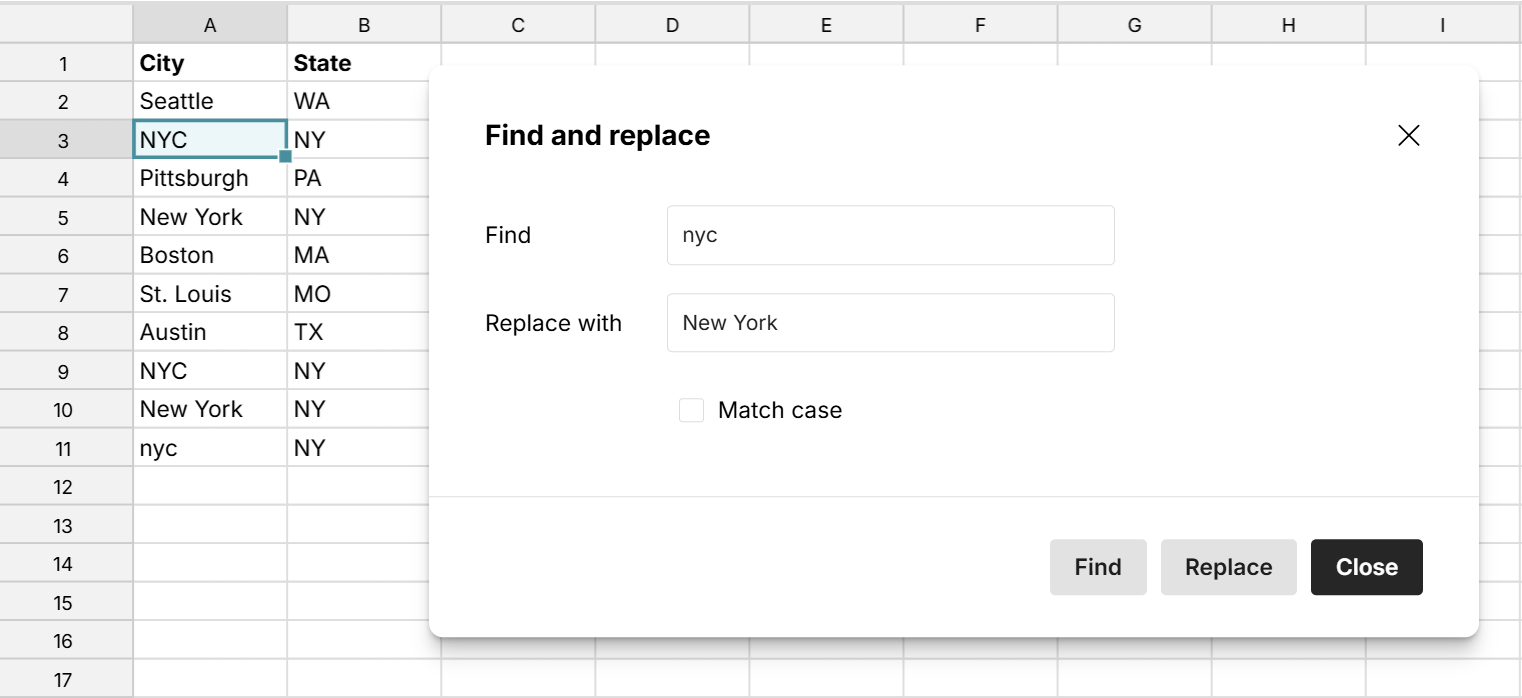Click the Find input containing nyc

(x=890, y=235)
